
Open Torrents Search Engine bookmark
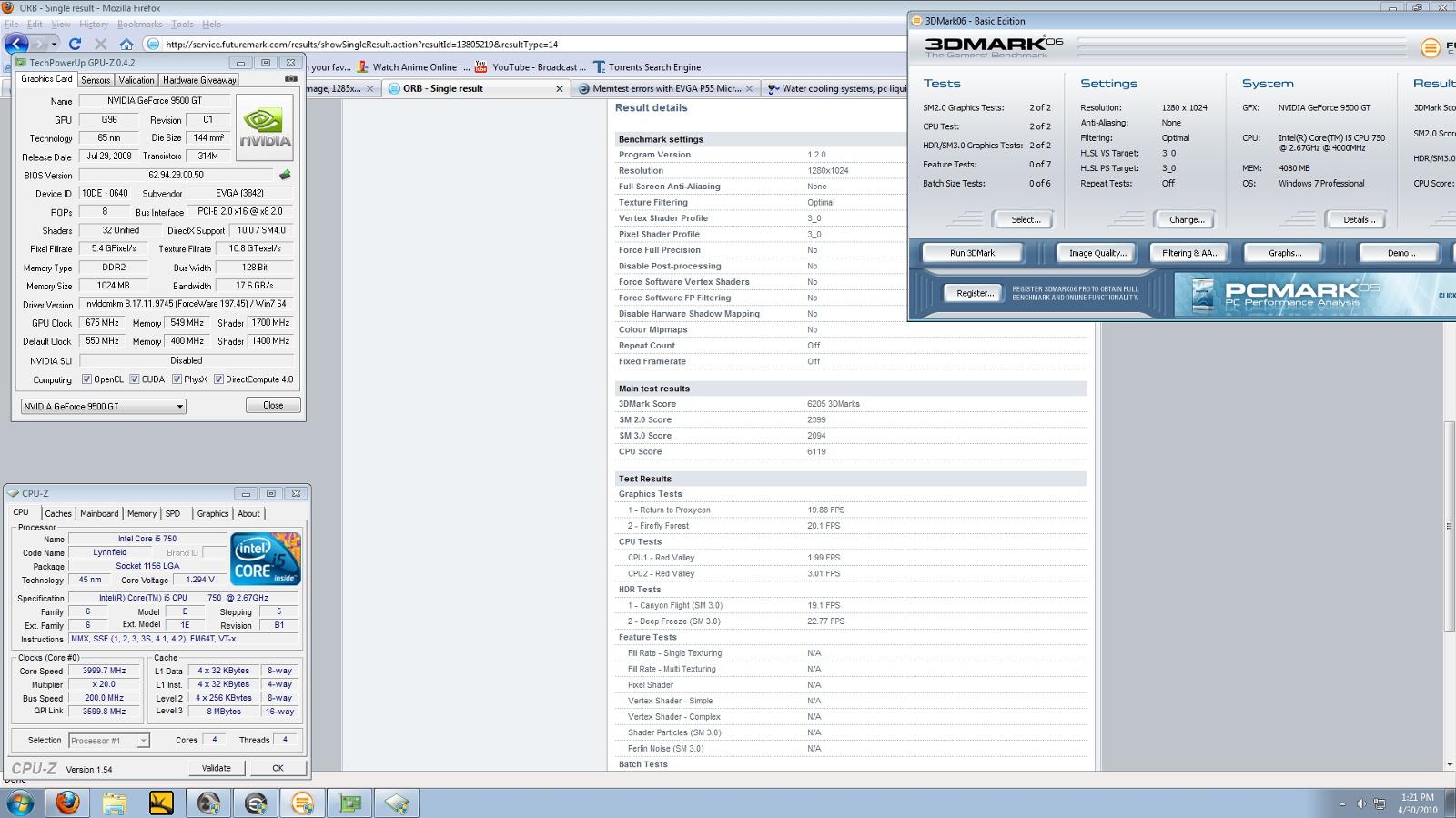[647, 66]
